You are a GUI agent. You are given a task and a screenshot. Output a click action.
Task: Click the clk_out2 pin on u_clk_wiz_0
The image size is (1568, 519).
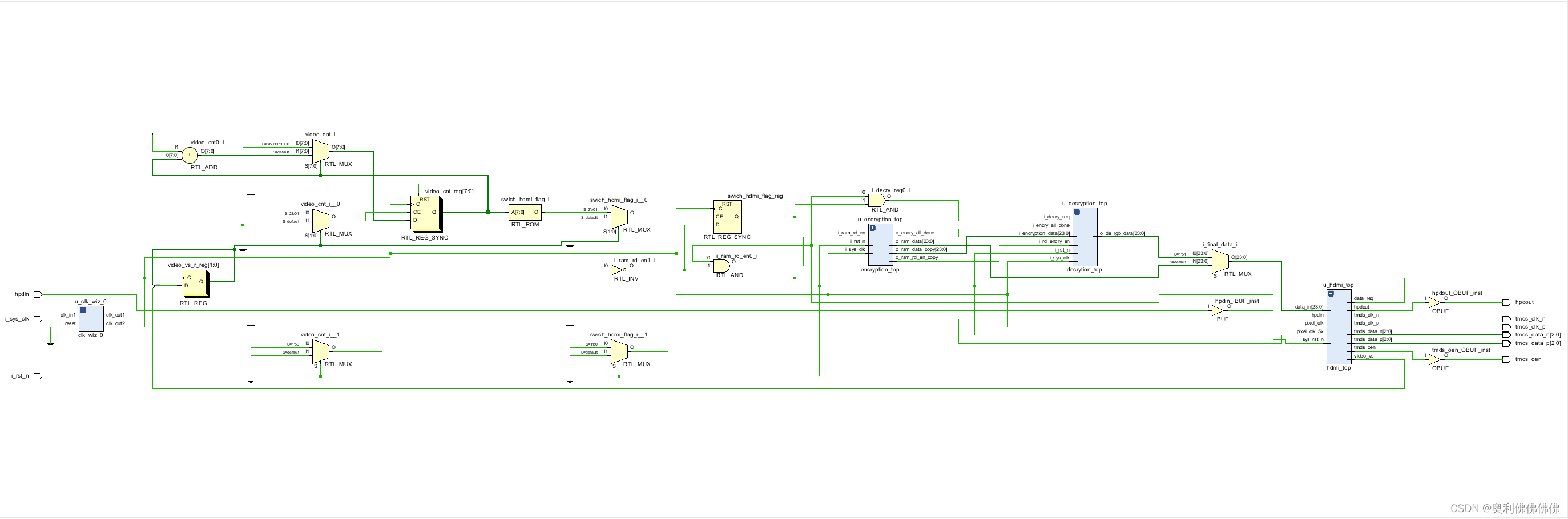click(x=116, y=324)
